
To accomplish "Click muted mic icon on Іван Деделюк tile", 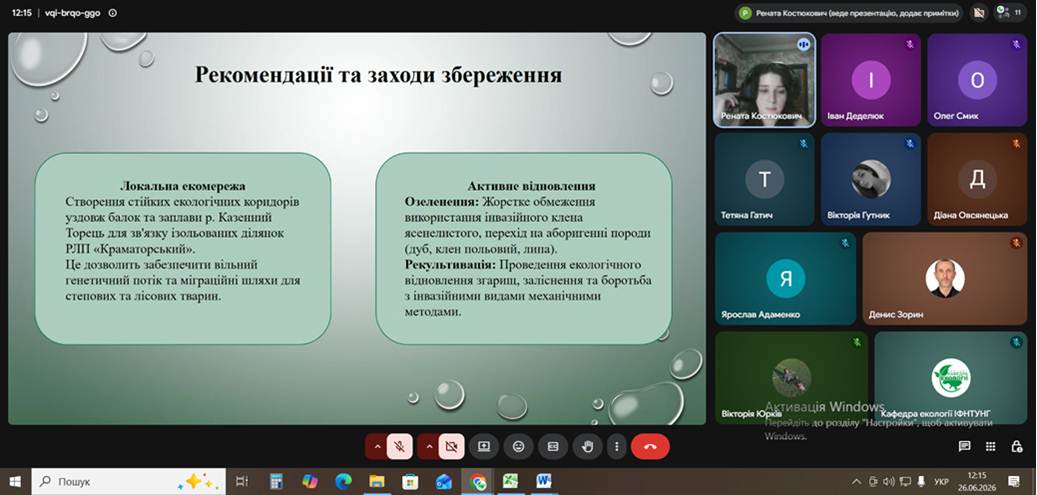I will tap(910, 44).
